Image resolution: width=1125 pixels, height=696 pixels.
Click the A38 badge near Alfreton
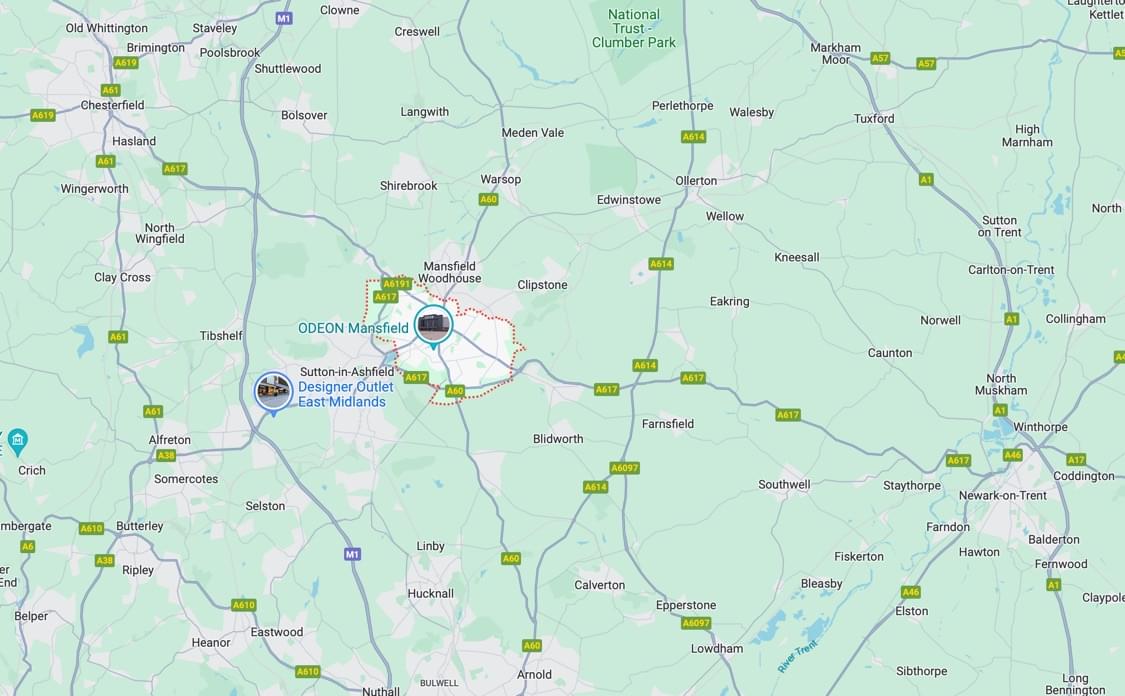[x=166, y=455]
